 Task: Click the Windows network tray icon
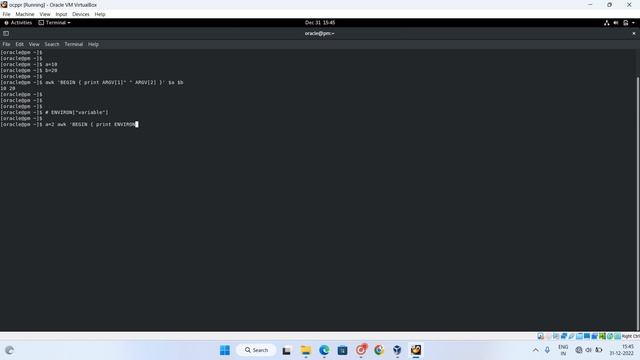(x=579, y=350)
